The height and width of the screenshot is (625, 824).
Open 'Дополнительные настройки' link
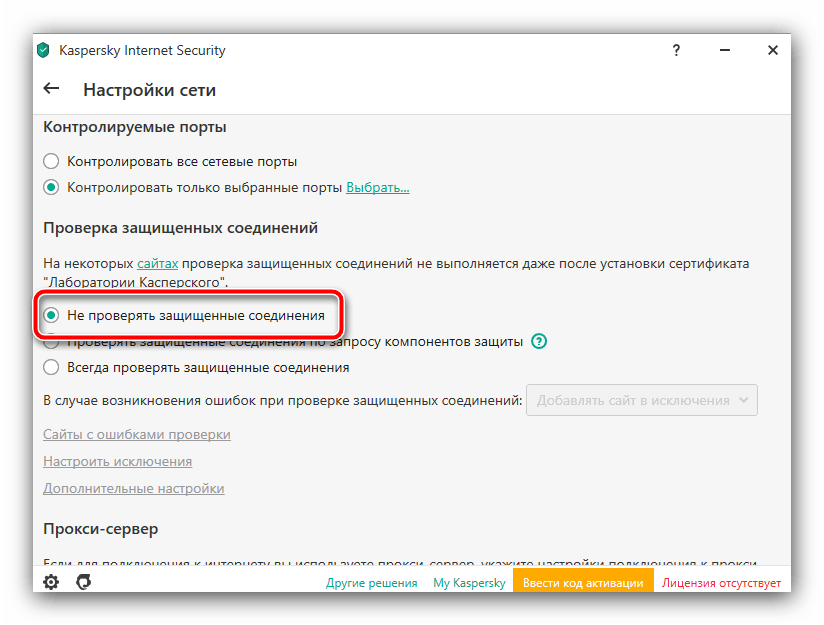[x=133, y=489]
